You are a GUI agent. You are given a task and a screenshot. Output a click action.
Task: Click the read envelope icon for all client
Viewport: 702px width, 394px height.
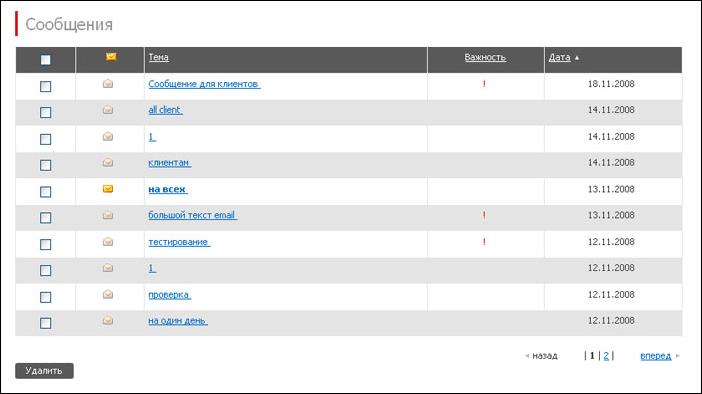107,110
